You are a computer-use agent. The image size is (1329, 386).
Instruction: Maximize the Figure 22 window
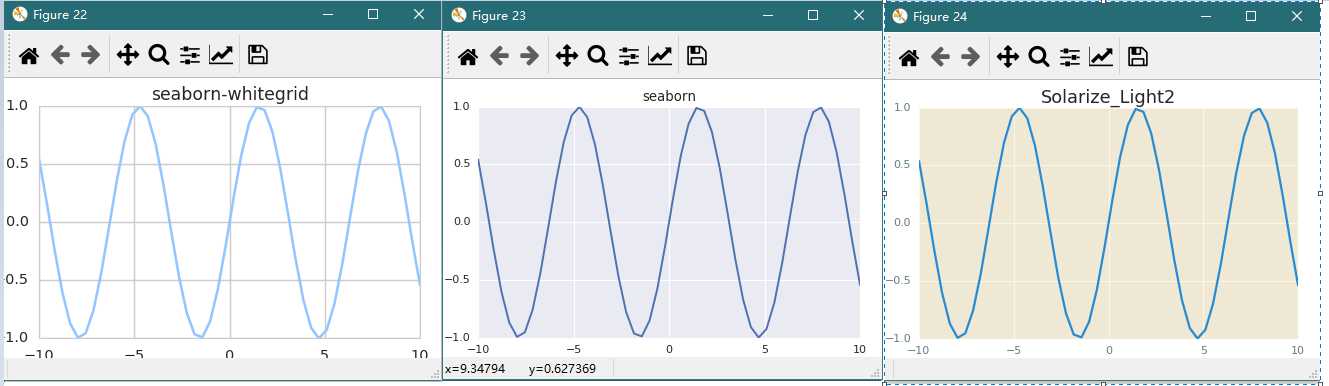(x=373, y=14)
